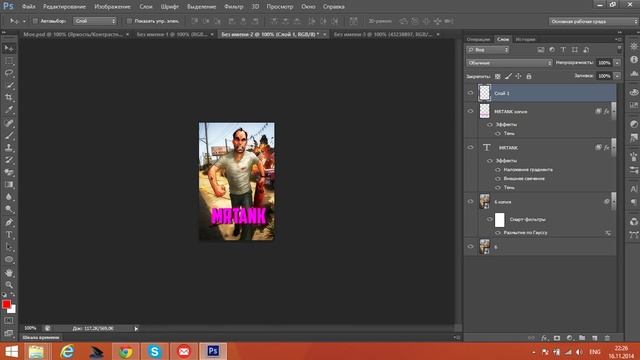640x360 pixels.
Task: Create new group folder icon
Action: click(582, 338)
